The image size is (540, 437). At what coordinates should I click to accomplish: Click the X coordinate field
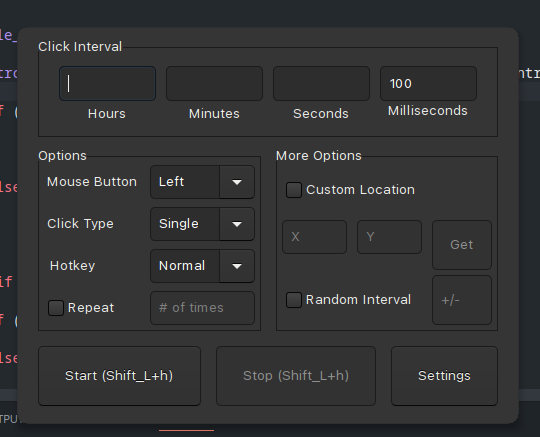[x=314, y=237]
